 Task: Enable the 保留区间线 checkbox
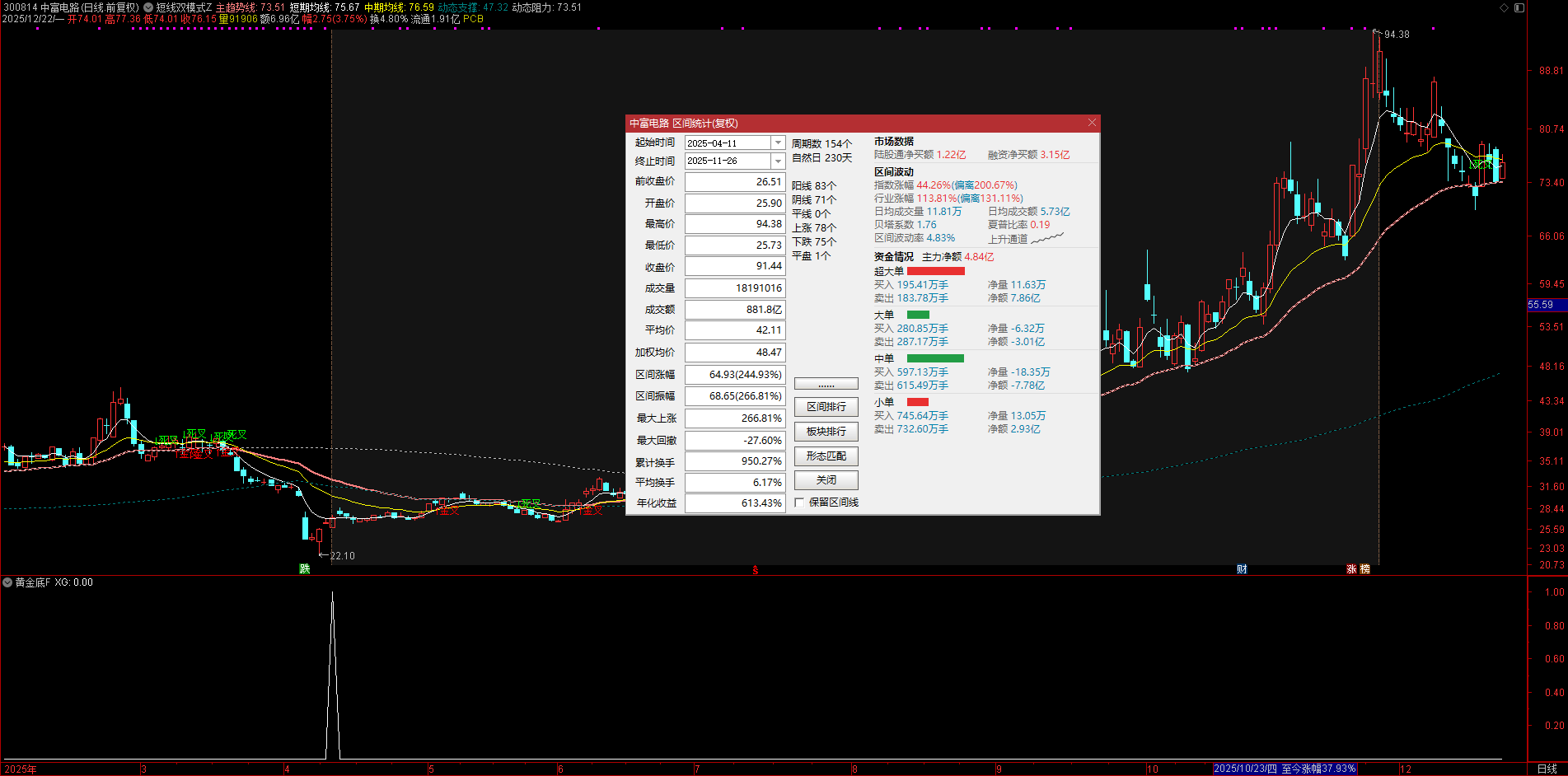pyautogui.click(x=799, y=503)
